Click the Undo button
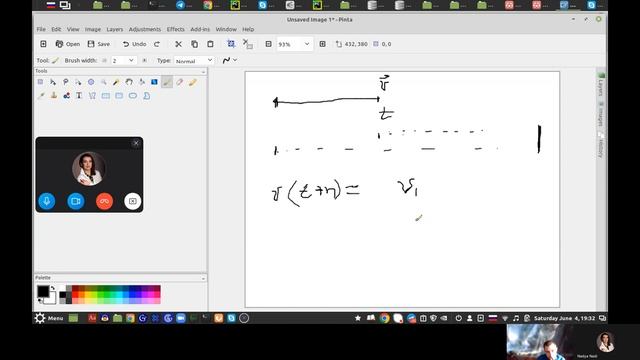 coord(134,44)
